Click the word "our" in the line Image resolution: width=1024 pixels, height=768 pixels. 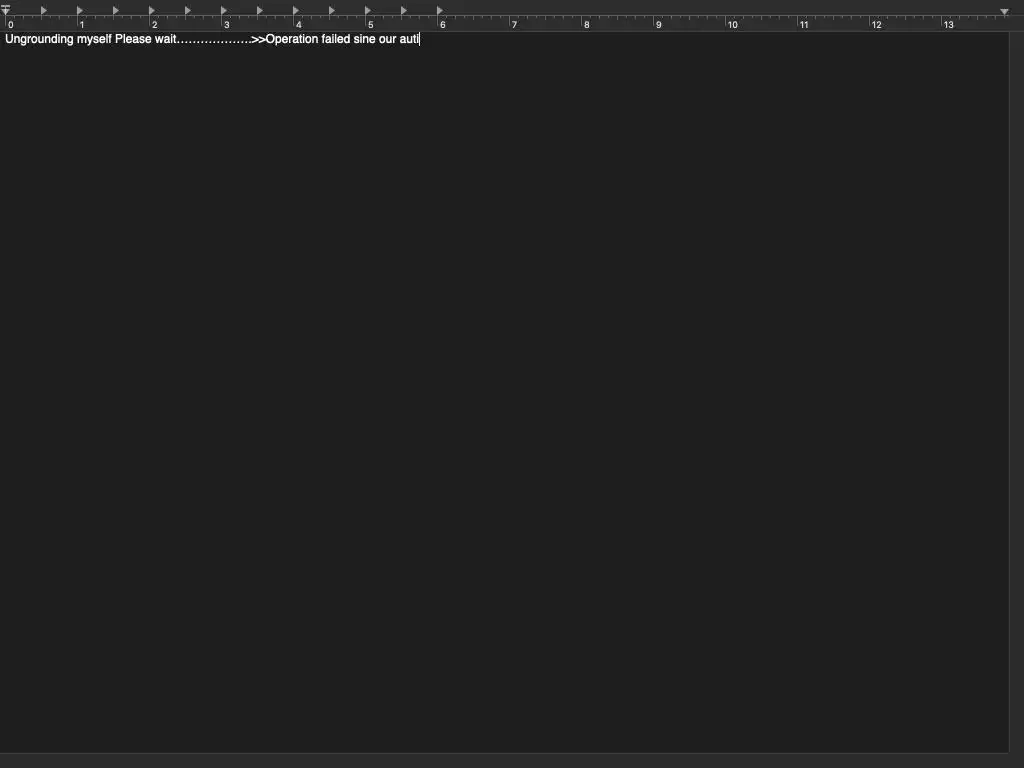[x=388, y=39]
